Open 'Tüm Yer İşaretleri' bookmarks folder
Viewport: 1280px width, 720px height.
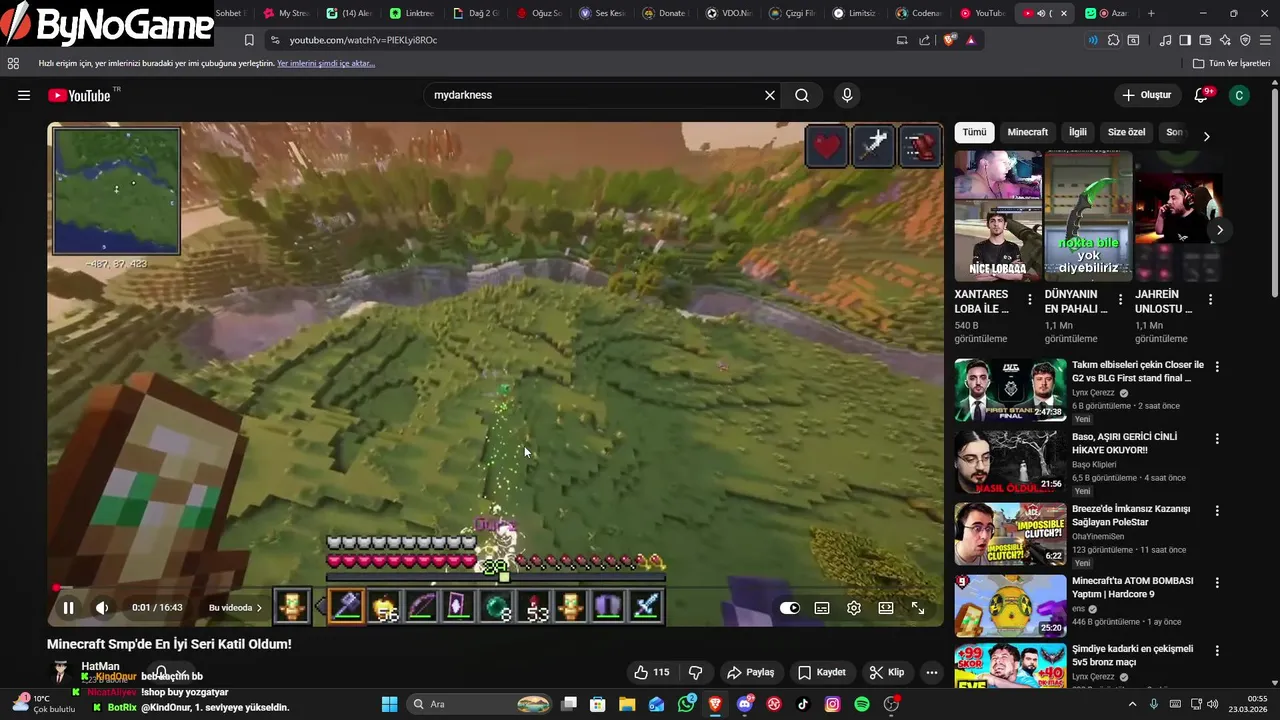coord(1231,63)
